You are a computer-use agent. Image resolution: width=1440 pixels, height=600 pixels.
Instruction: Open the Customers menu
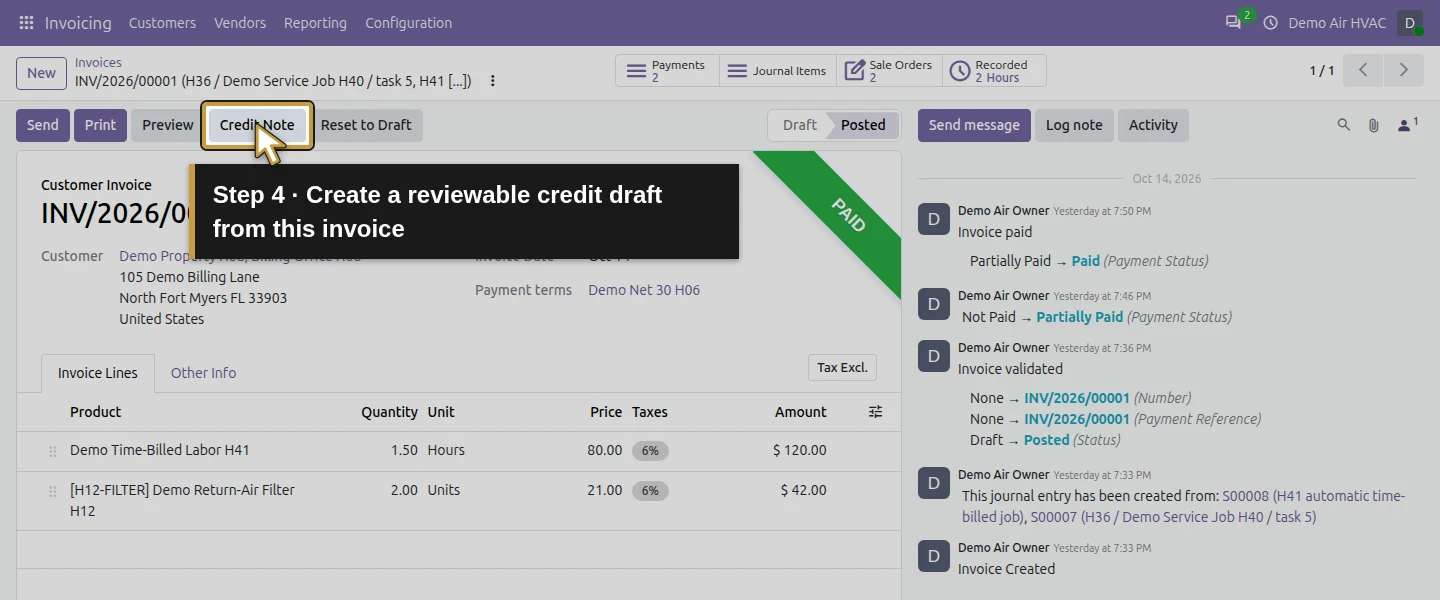(x=162, y=22)
